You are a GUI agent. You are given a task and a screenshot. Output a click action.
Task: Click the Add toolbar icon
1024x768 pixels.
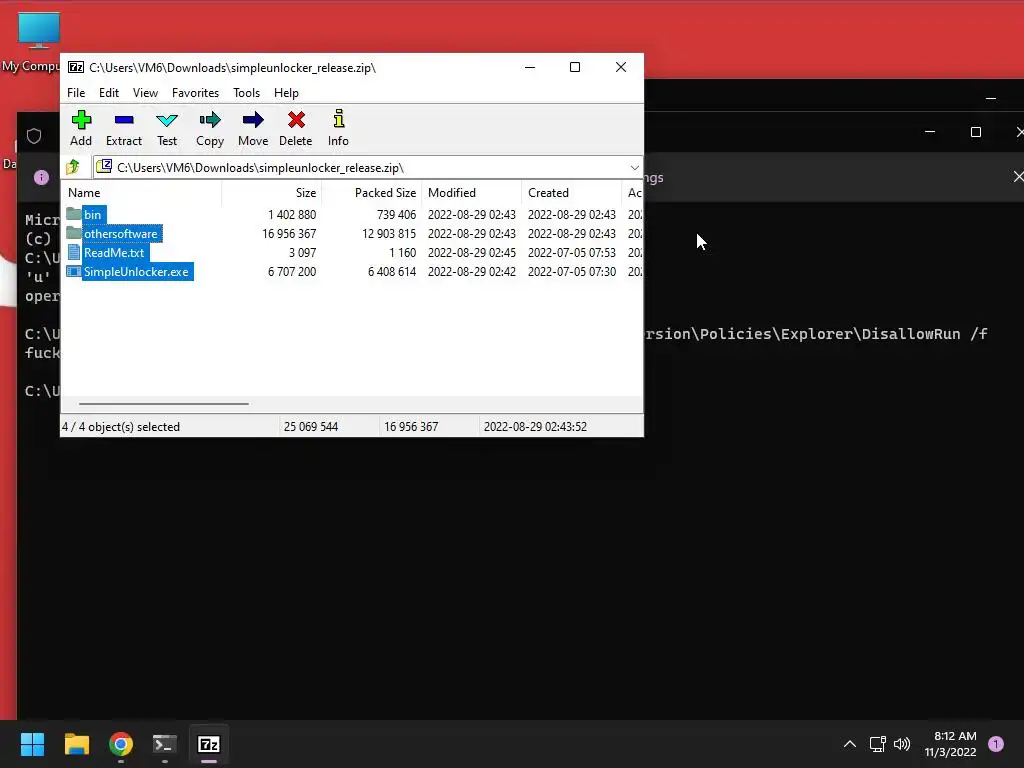pos(81,120)
